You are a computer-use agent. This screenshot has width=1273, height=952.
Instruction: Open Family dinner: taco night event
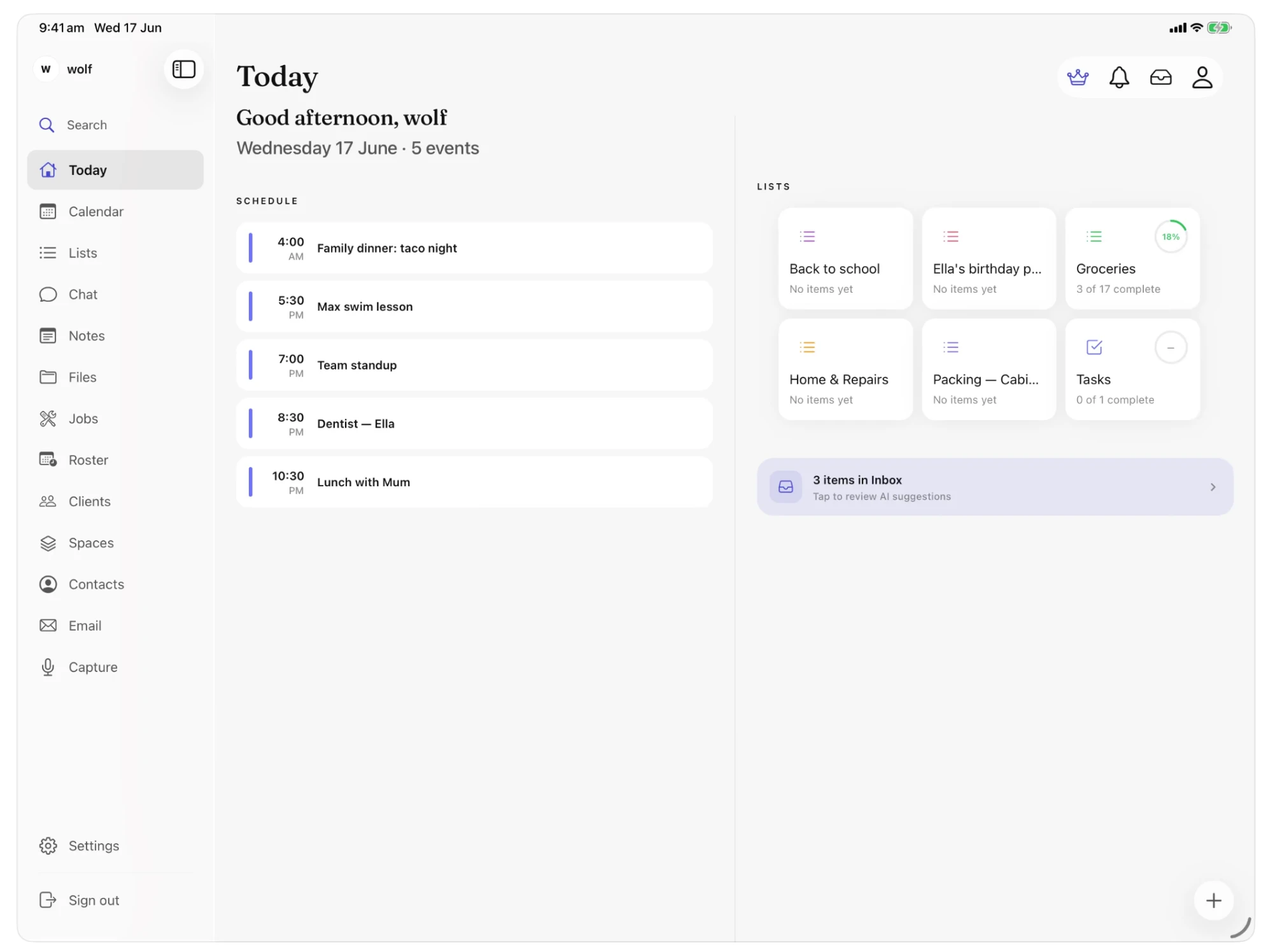[x=474, y=248]
